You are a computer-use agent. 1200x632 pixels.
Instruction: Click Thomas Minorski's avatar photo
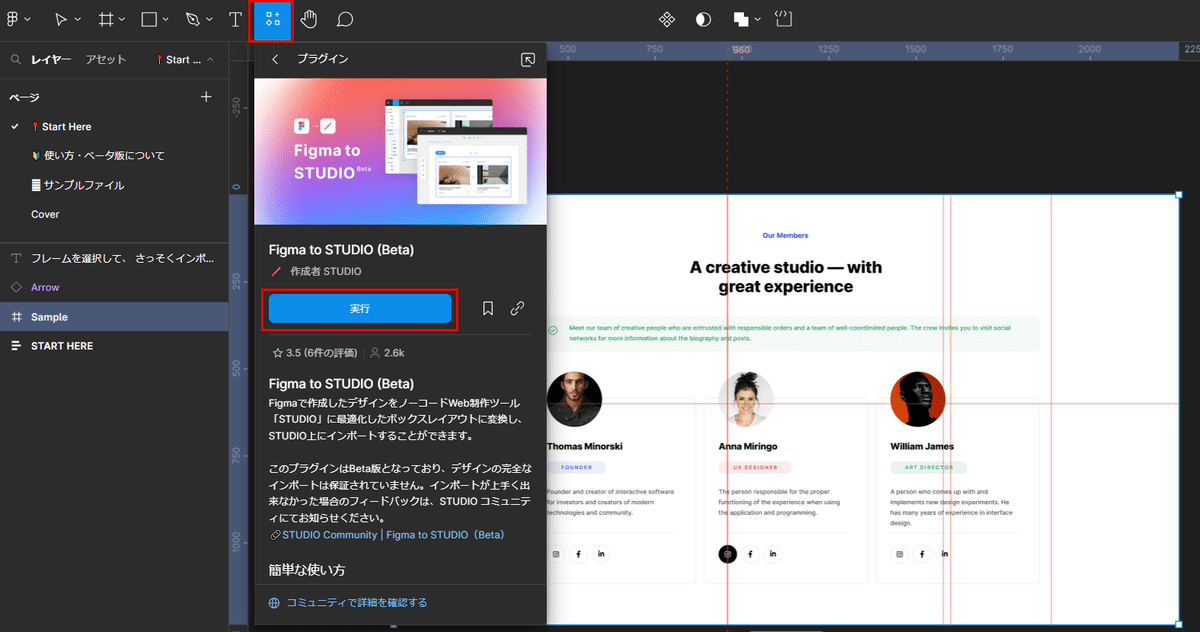click(574, 400)
